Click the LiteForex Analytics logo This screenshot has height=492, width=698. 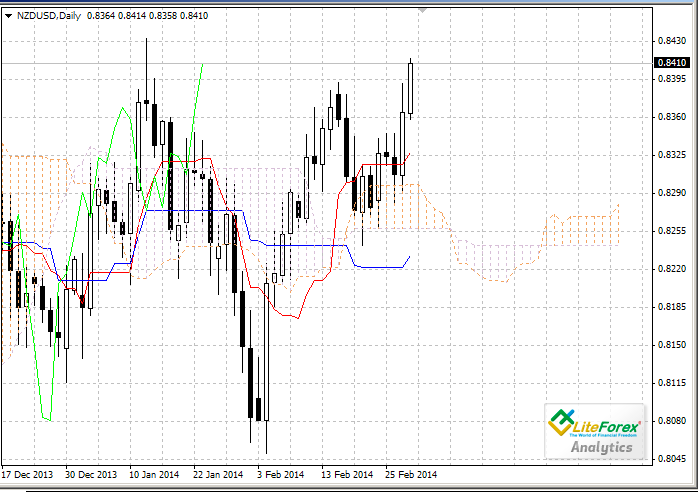594,431
